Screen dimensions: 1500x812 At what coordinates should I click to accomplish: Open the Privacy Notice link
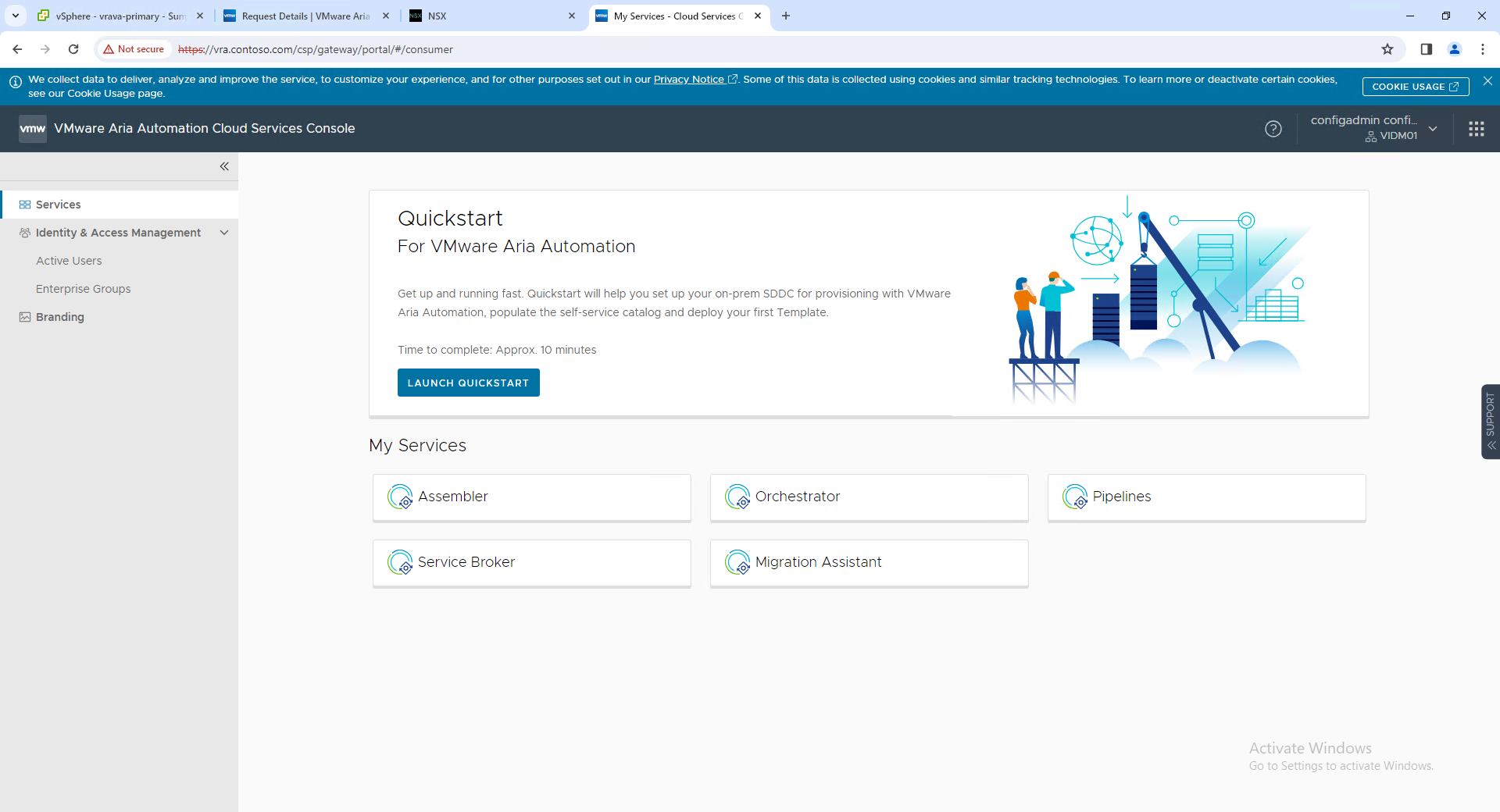[x=695, y=80]
